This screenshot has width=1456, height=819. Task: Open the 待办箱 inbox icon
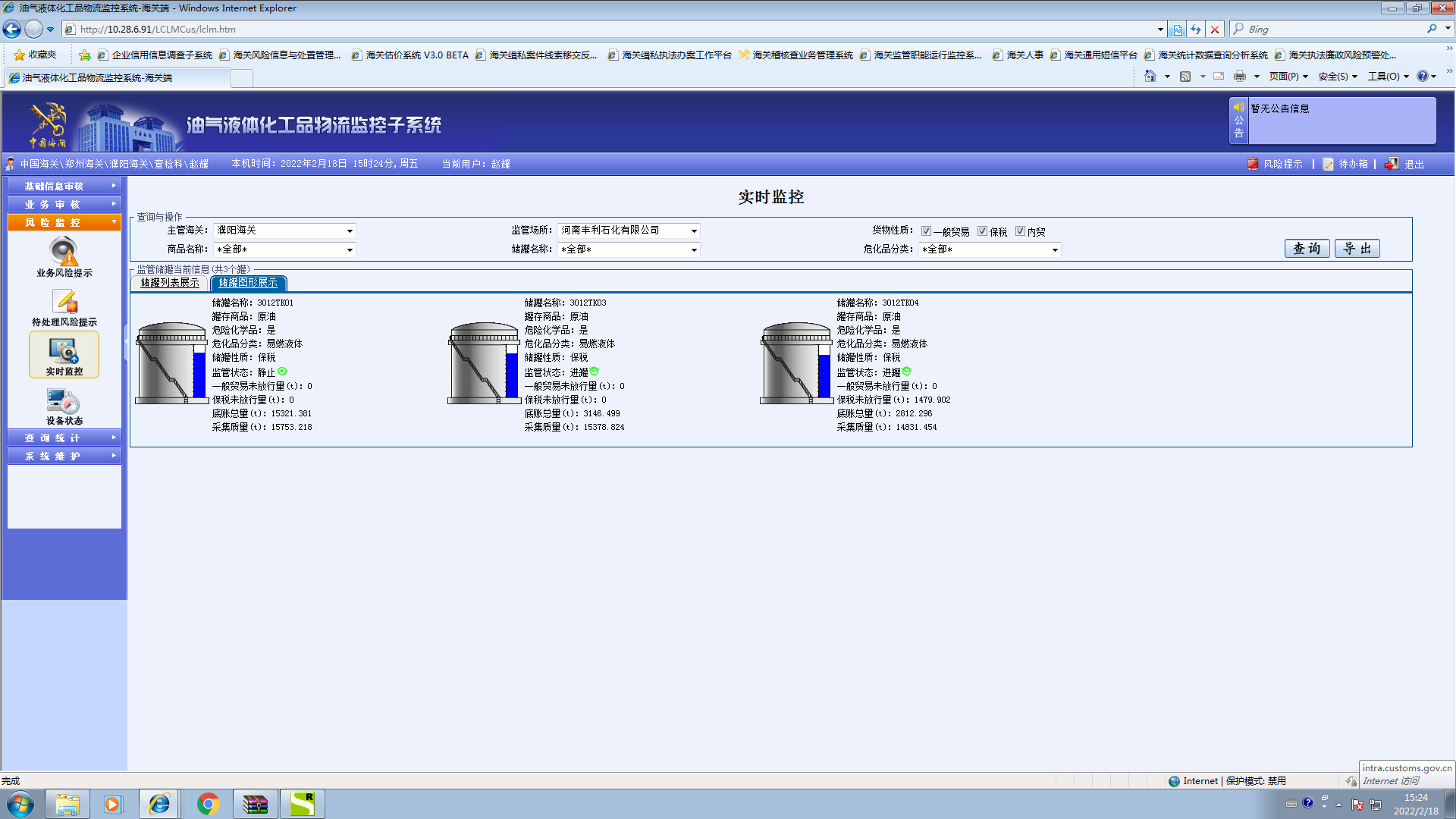click(x=1328, y=164)
